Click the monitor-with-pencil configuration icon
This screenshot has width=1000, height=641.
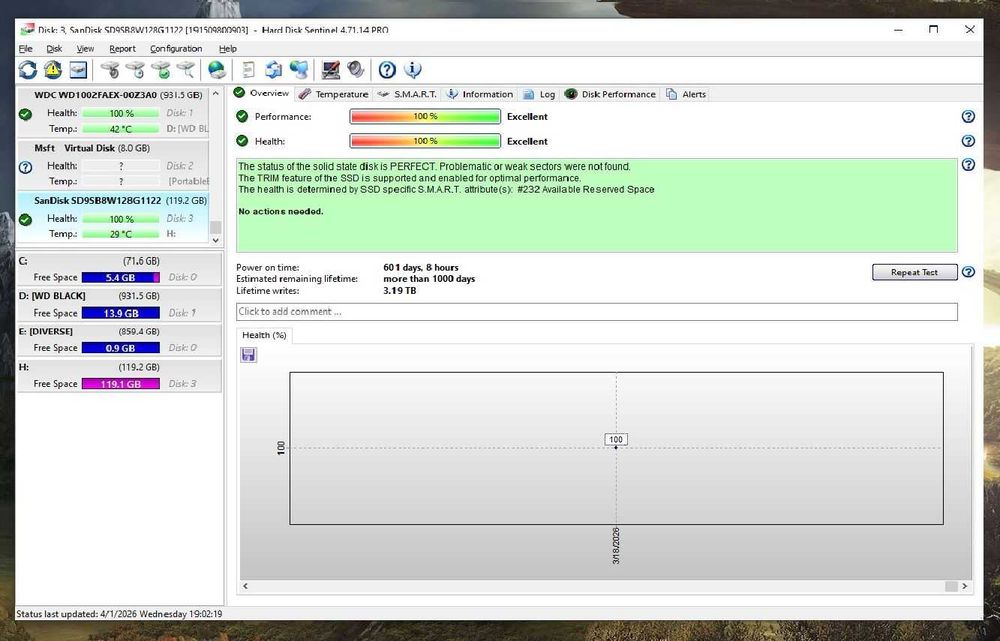330,70
